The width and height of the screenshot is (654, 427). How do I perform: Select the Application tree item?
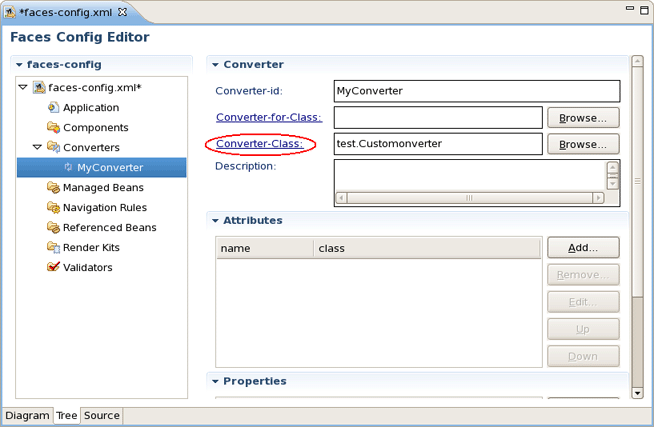pyautogui.click(x=91, y=108)
